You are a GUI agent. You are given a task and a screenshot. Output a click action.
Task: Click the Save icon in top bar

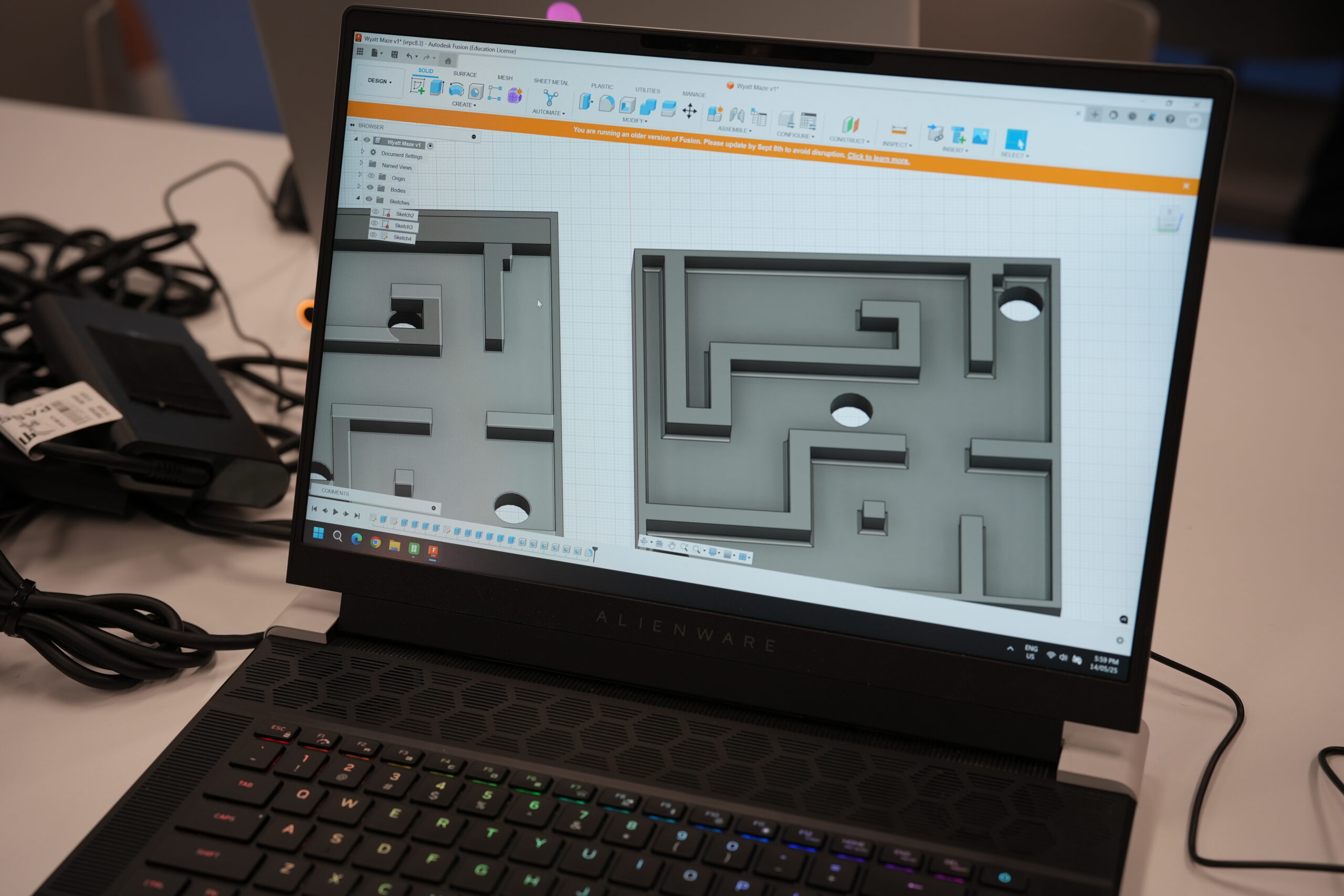(x=394, y=54)
